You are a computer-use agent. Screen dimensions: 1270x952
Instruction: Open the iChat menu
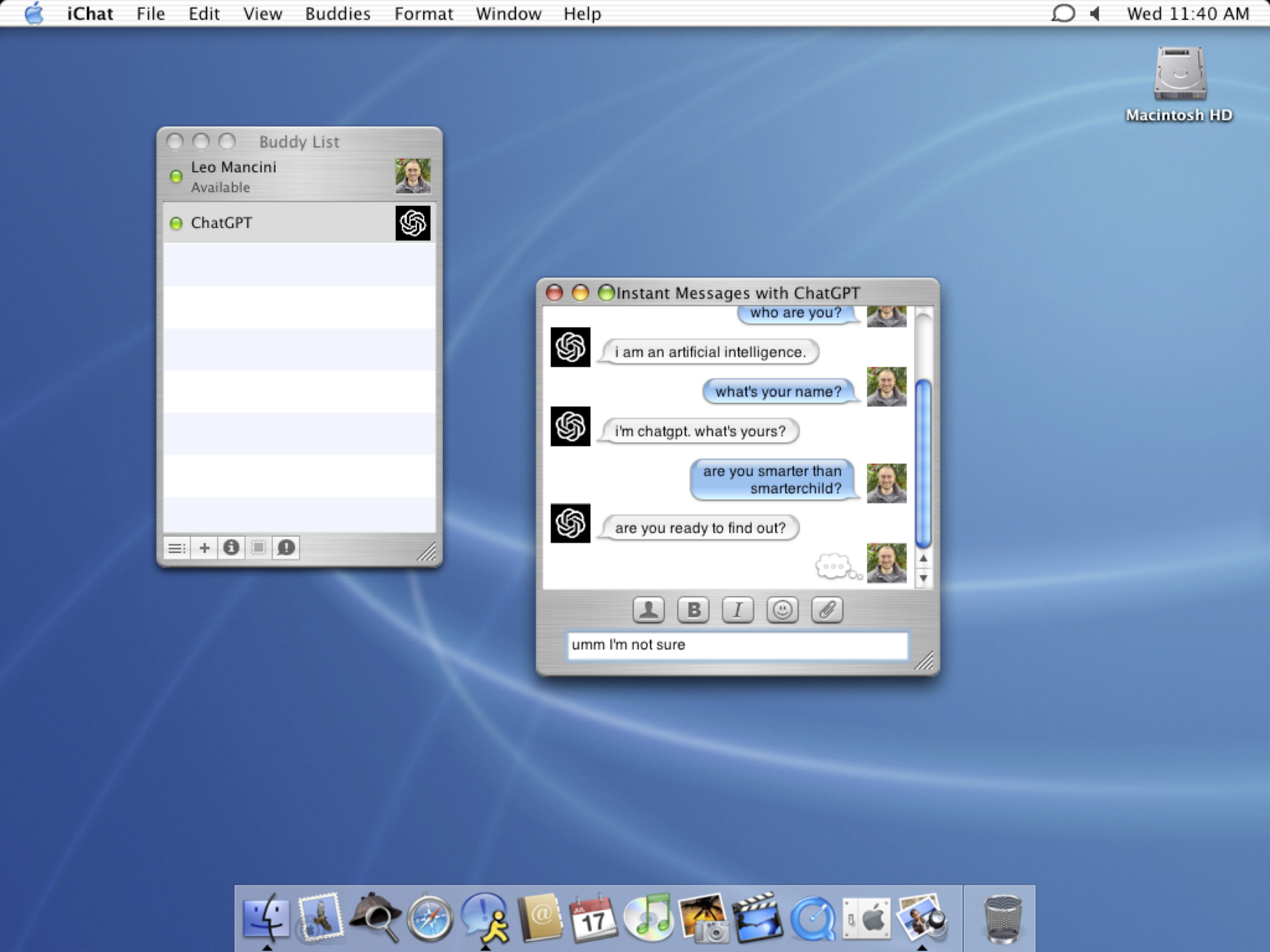(90, 13)
